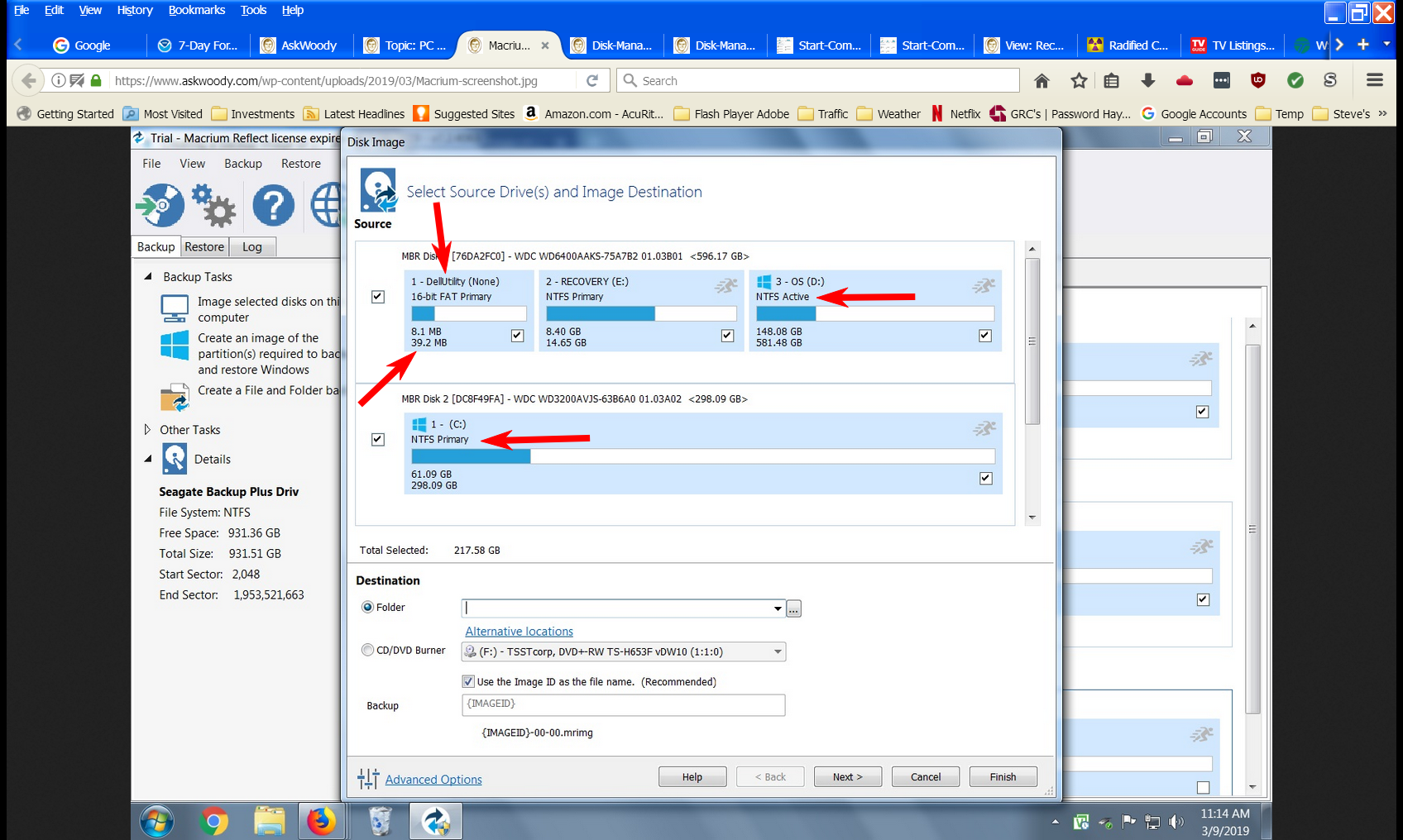1403x840 pixels.
Task: Expand the Other Tasks tree section
Action: (x=147, y=430)
